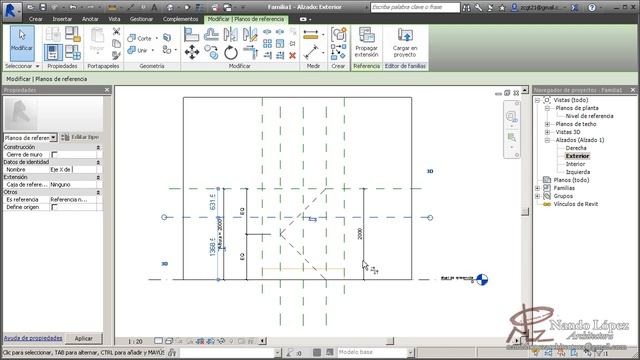Open the Planos de referencia type selector dropdown
The image size is (640, 360).
(x=53, y=138)
